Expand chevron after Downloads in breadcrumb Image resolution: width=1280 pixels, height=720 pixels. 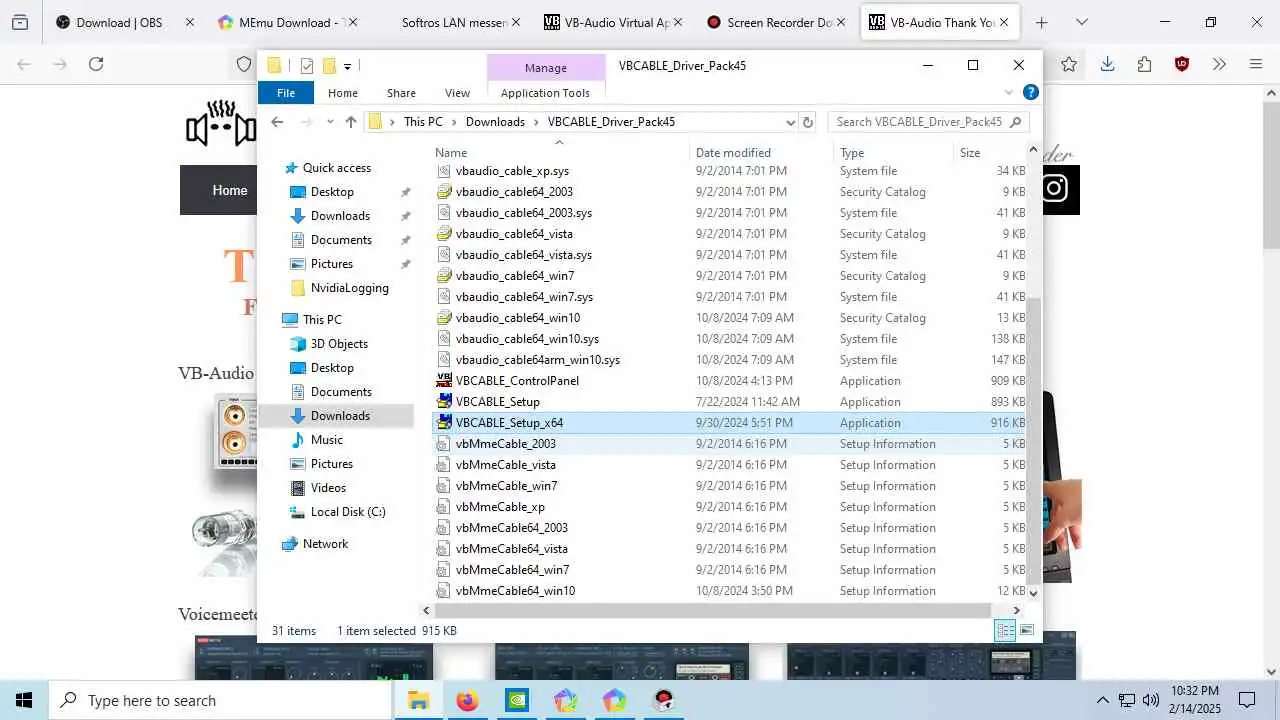pyautogui.click(x=536, y=122)
